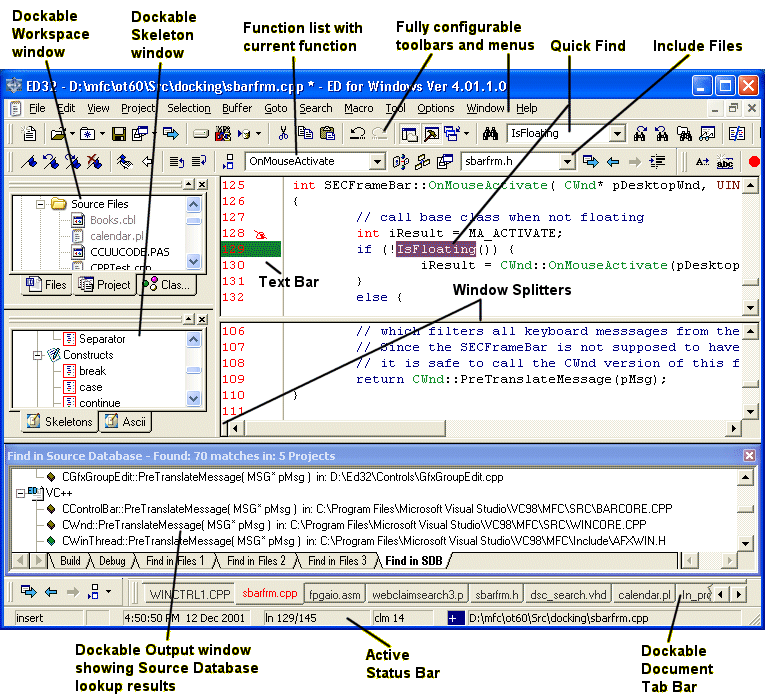Switch to the Ascii tab
Image resolution: width=765 pixels, height=700 pixels.
coord(125,421)
